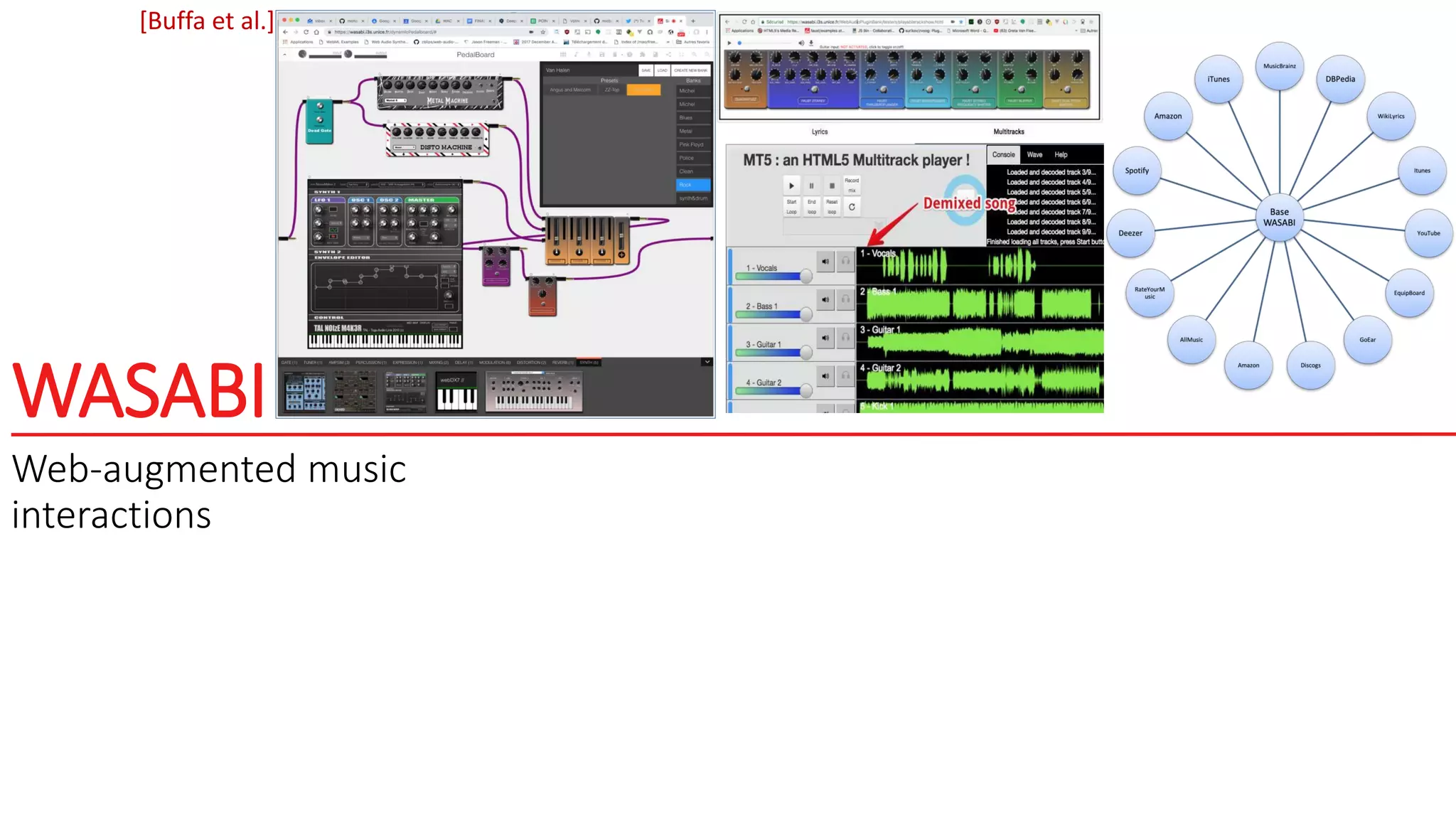Solo the 3 - Guitar 1 track
Image resolution: width=1456 pixels, height=819 pixels.
click(x=845, y=338)
